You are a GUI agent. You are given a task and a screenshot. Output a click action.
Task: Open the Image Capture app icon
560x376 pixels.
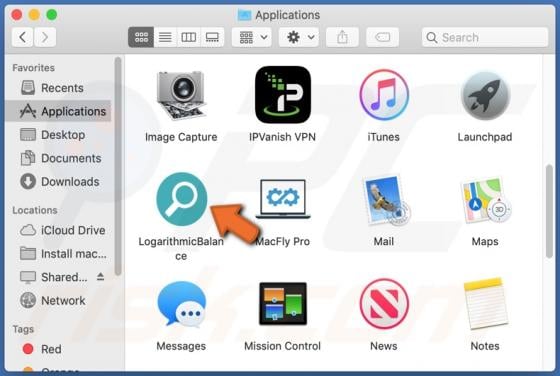tap(181, 95)
